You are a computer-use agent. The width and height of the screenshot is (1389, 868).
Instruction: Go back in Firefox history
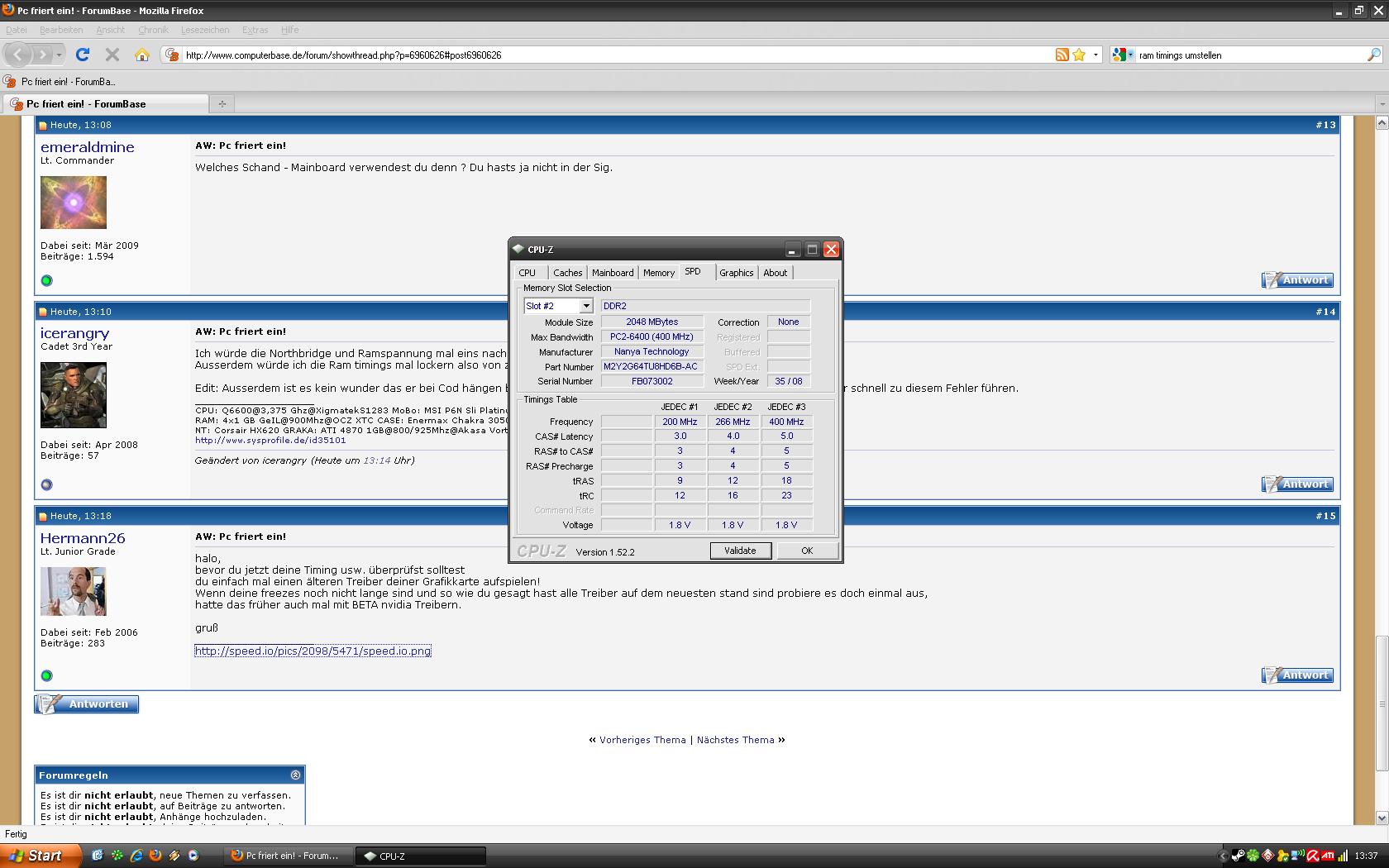pyautogui.click(x=18, y=55)
